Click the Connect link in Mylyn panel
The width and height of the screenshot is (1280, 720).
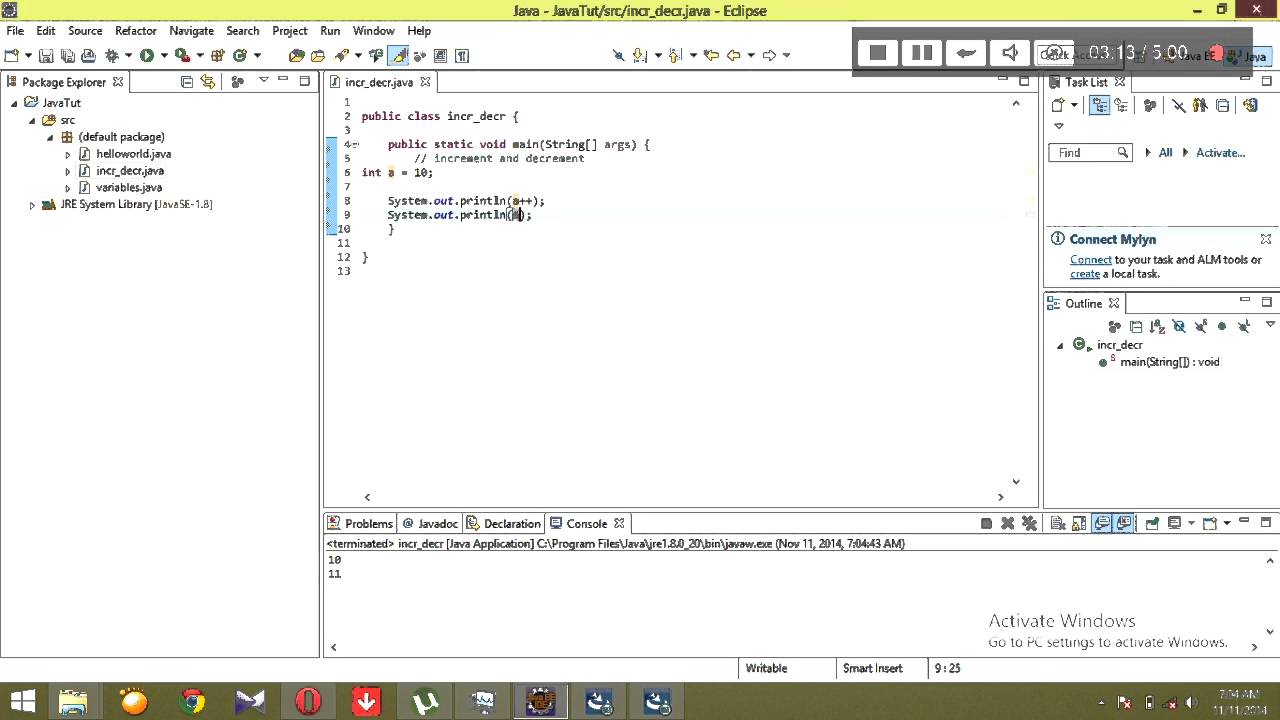point(1091,259)
